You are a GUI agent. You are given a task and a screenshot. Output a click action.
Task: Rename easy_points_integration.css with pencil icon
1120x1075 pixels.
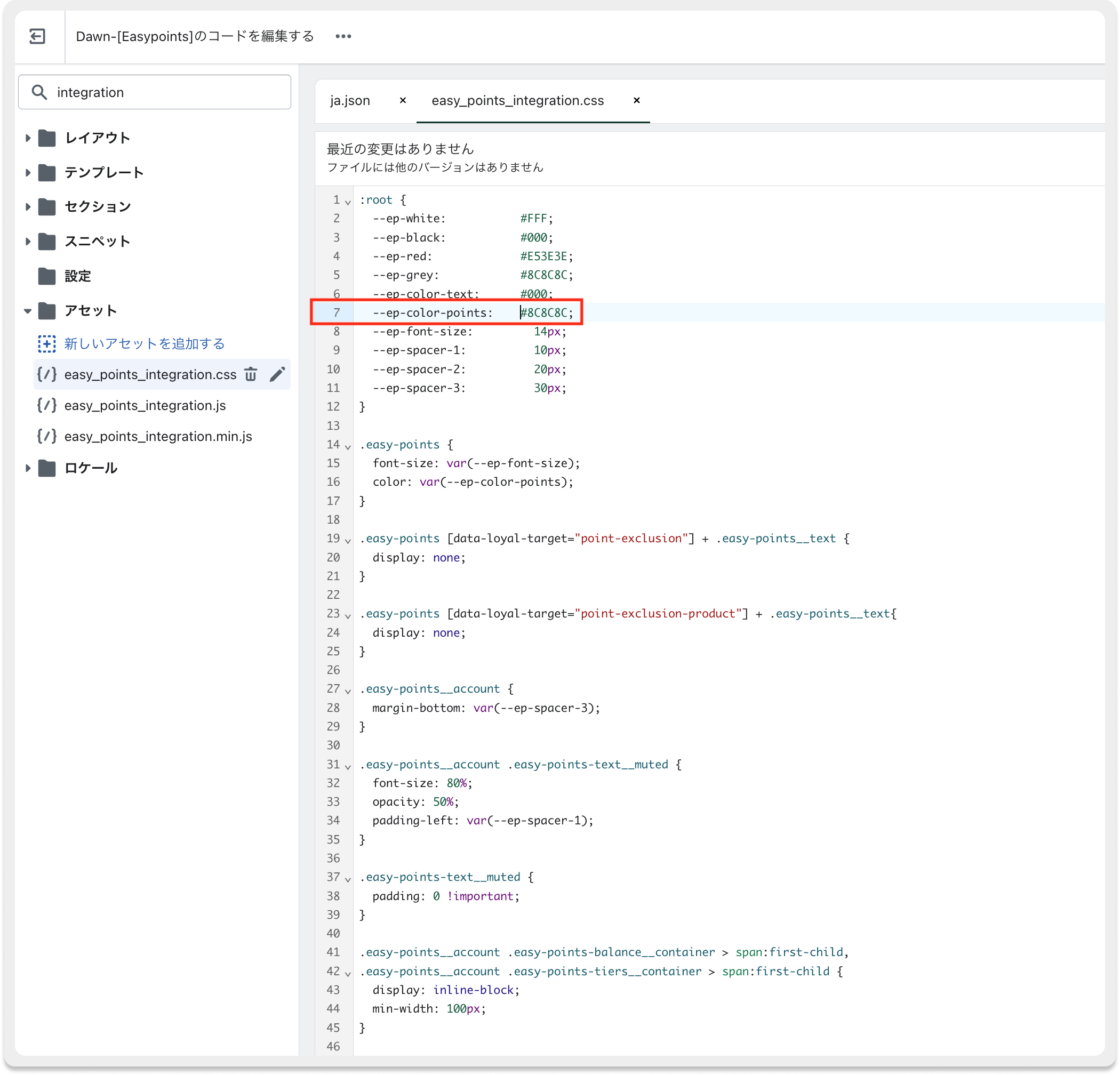click(x=277, y=375)
